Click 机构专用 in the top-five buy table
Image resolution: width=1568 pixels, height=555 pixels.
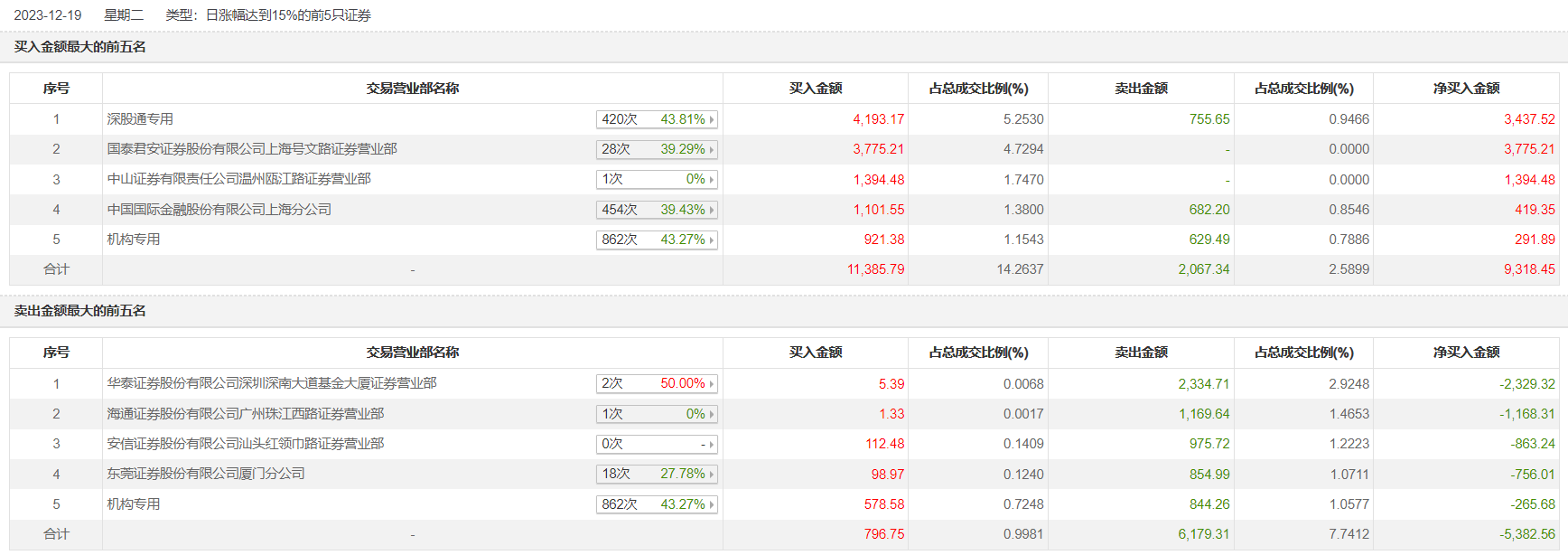pos(134,240)
